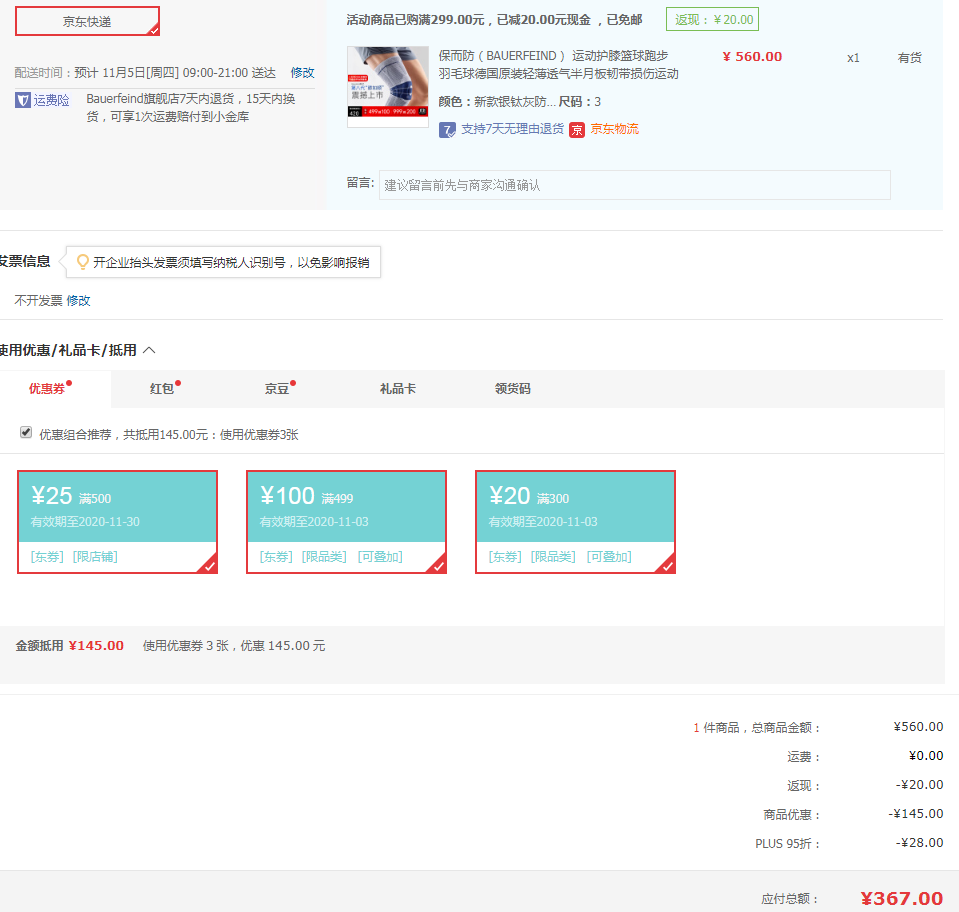Screen dimensions: 959x912
Task: Click the 返现 ¥20.00 cashback badge
Action: 713,20
